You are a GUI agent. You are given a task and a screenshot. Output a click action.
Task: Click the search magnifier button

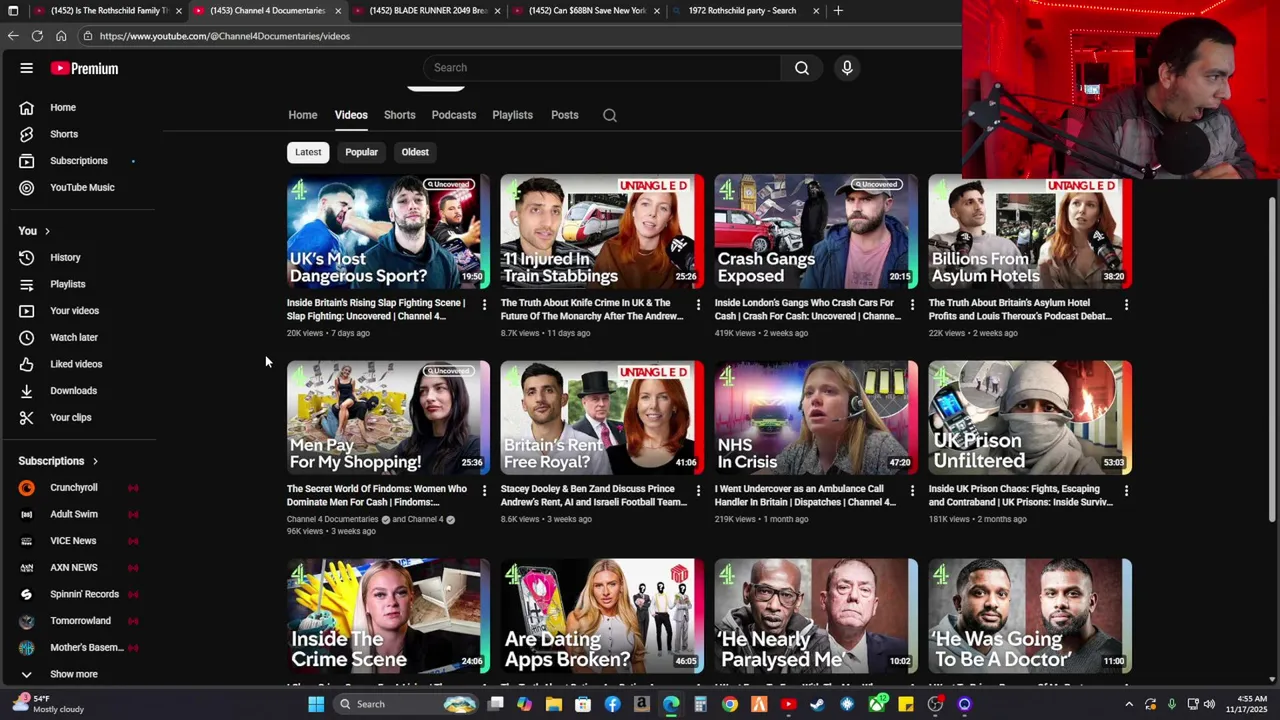pyautogui.click(x=802, y=68)
